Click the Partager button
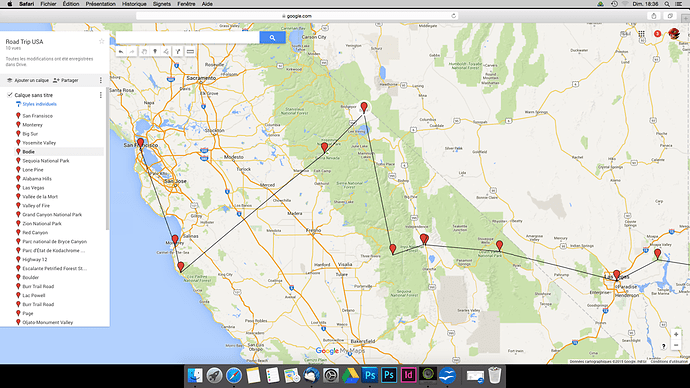This screenshot has height=388, width=690. point(66,81)
